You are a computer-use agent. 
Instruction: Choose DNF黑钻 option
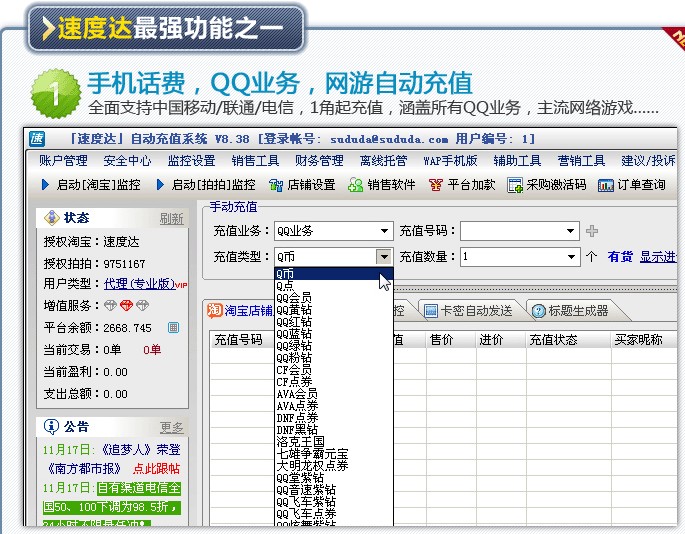pos(334,430)
